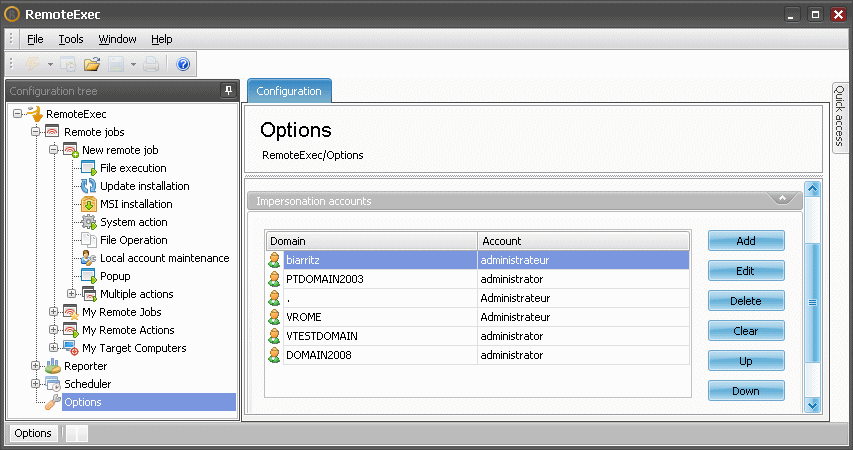Click the New remote job icon
Screen dimensions: 853x450
point(71,150)
